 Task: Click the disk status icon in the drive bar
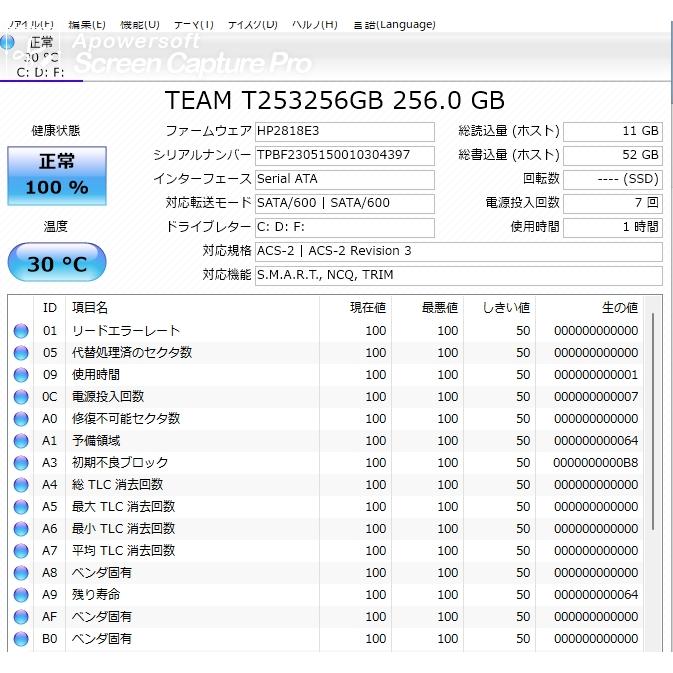[x=7, y=42]
